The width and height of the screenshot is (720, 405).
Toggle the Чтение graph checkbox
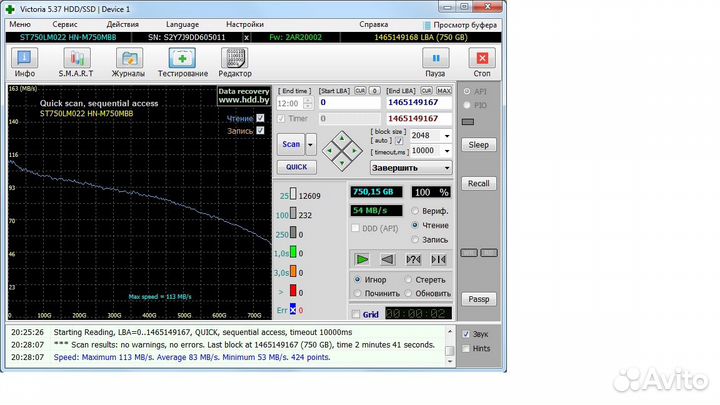[x=261, y=118]
